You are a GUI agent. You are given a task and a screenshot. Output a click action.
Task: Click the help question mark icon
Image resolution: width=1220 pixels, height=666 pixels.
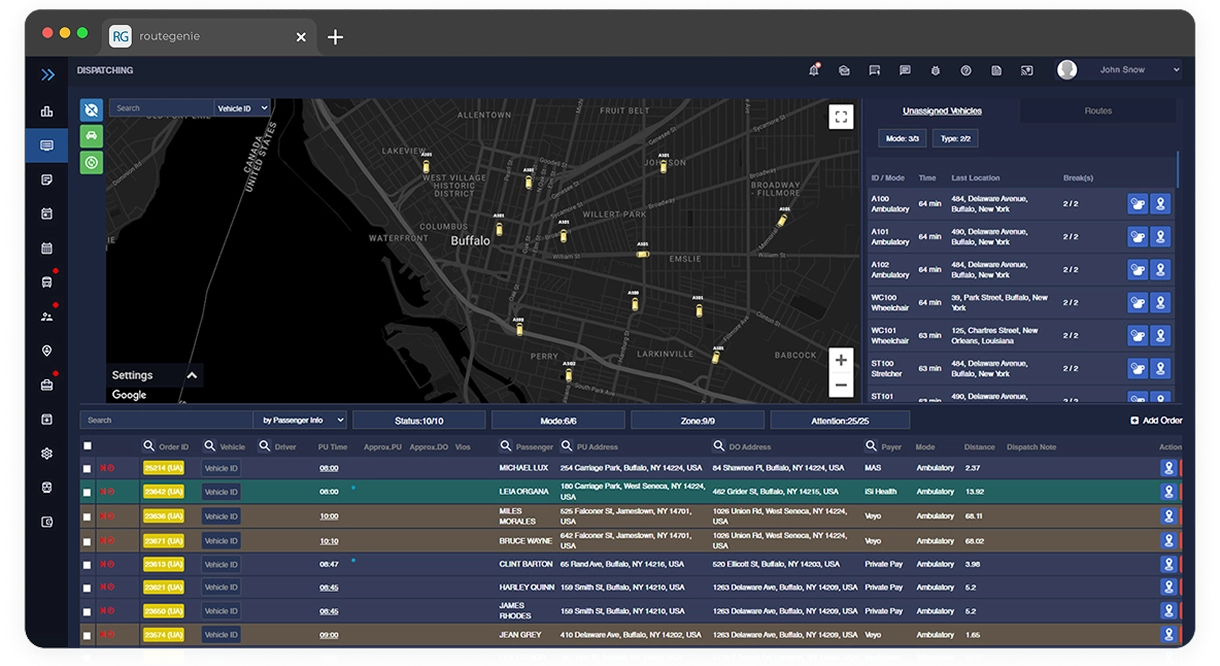[965, 70]
